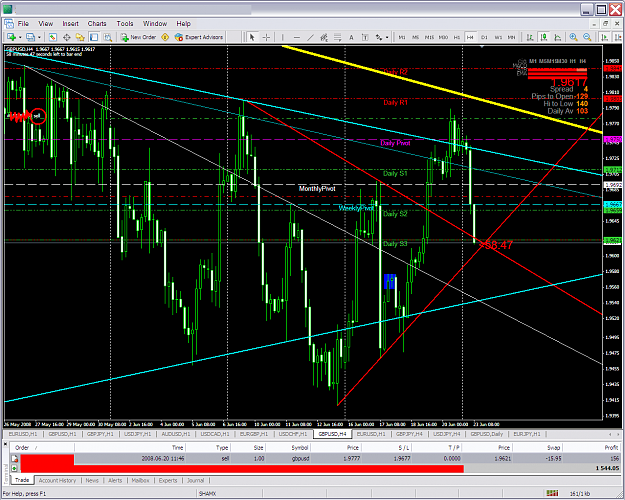Open the Account History terminal tab

coord(57,480)
